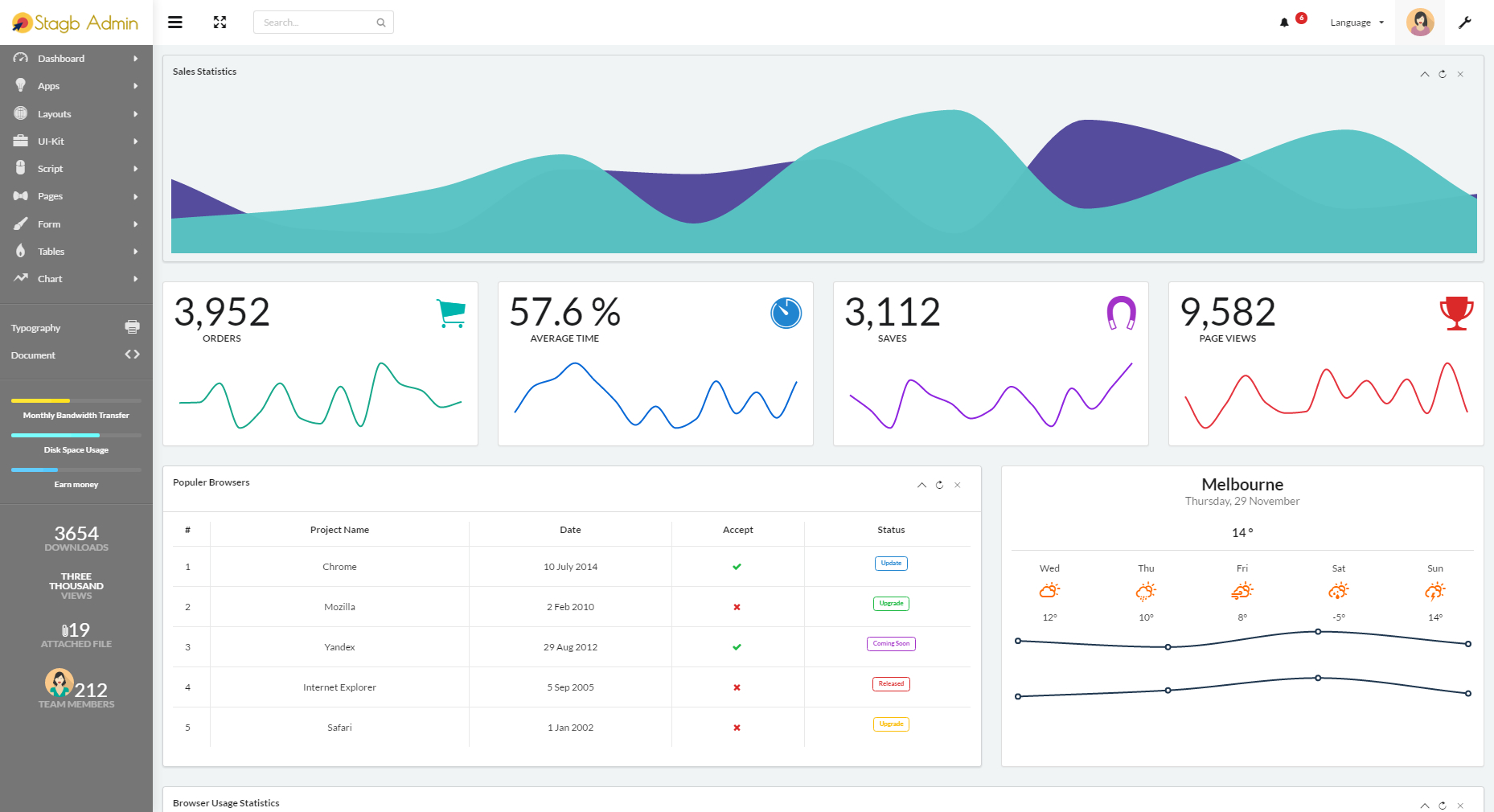This screenshot has height=812, width=1494.
Task: Open the hamburger navigation menu
Action: (x=175, y=22)
